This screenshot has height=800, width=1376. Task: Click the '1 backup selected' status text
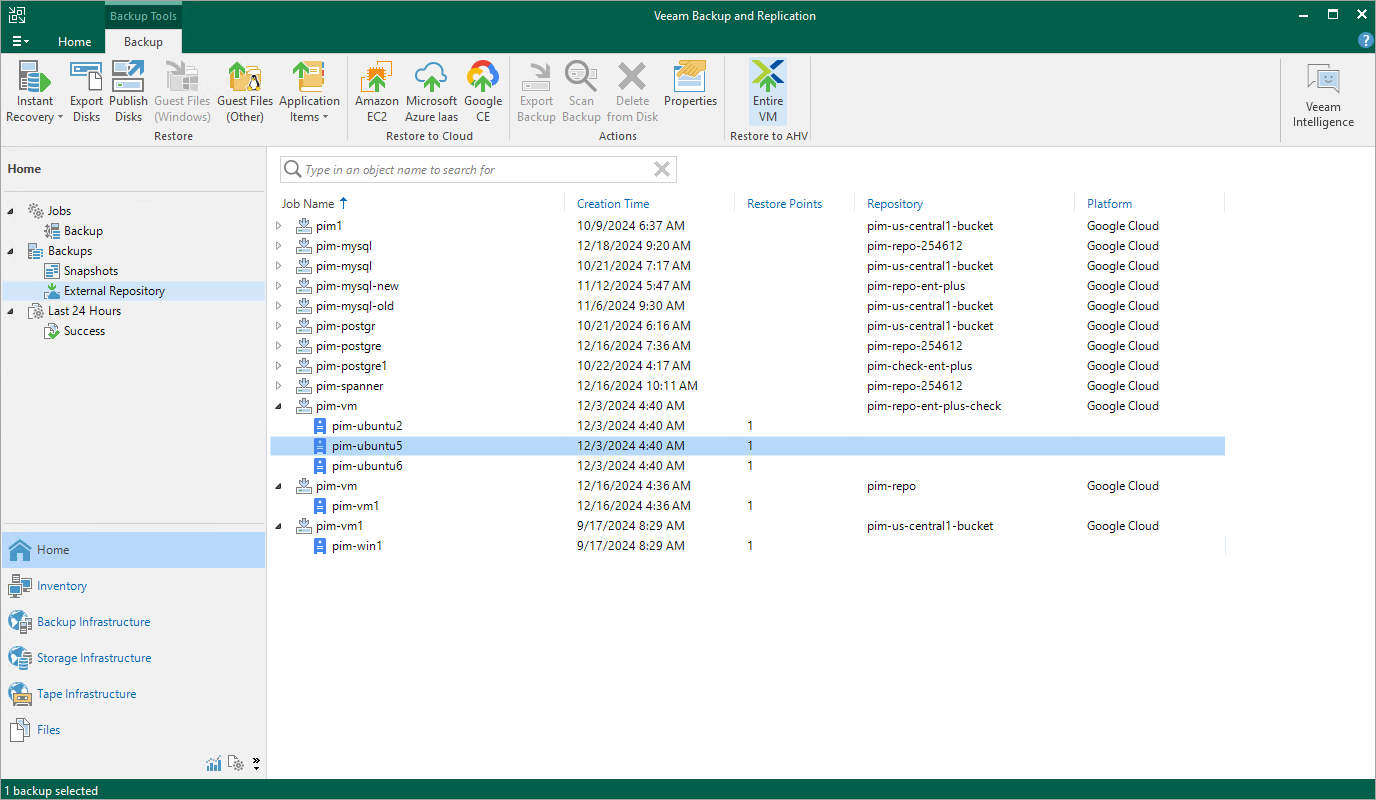(x=51, y=791)
